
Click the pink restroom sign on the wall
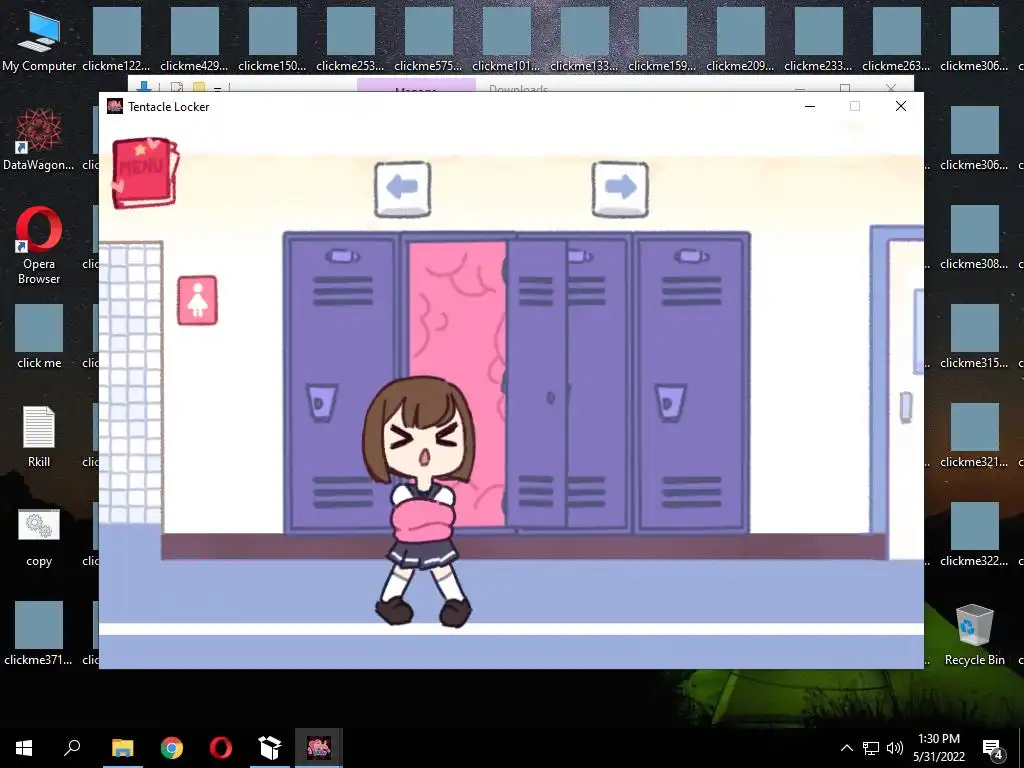click(x=197, y=300)
